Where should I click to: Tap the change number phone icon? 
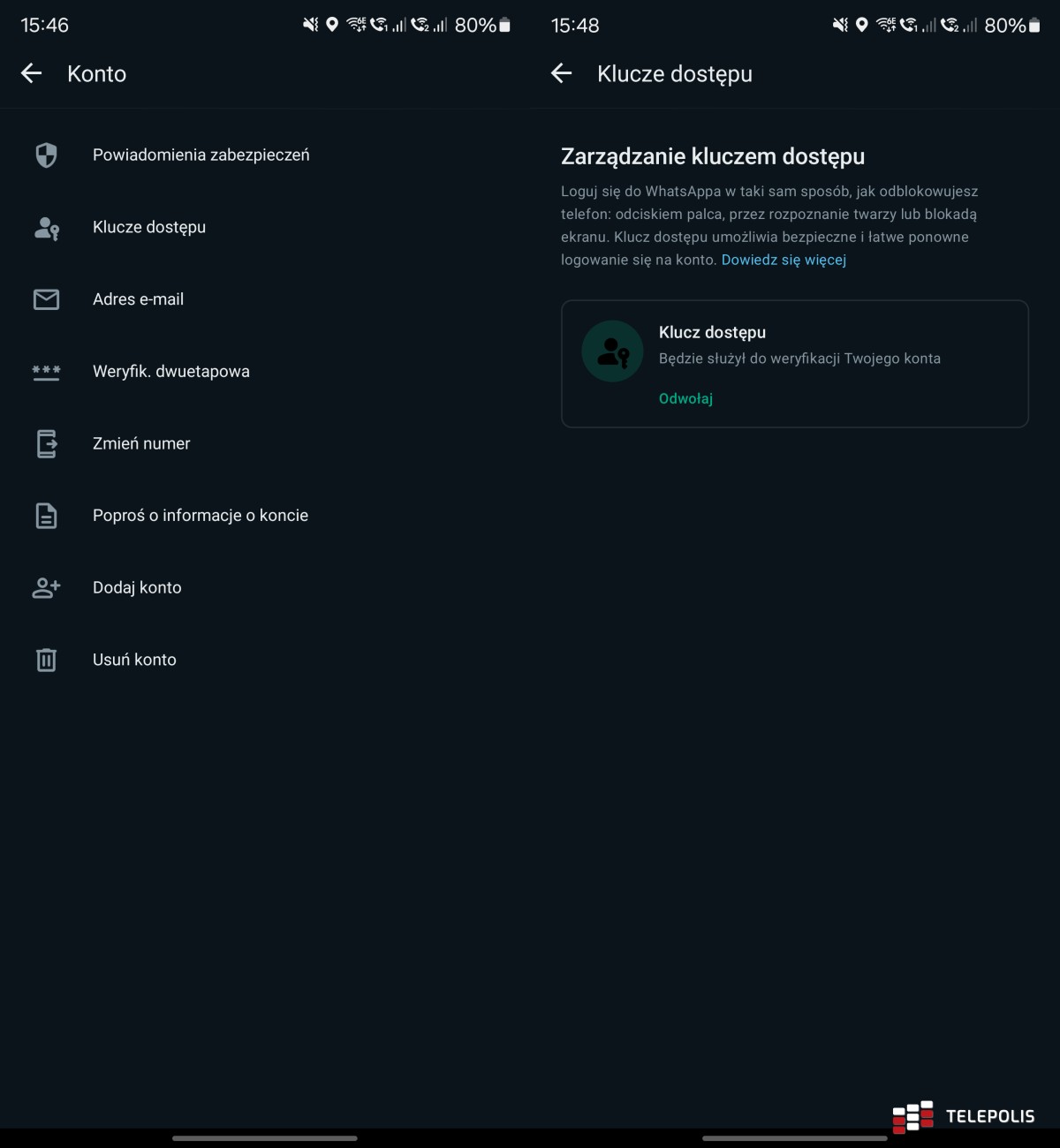pyautogui.click(x=46, y=443)
